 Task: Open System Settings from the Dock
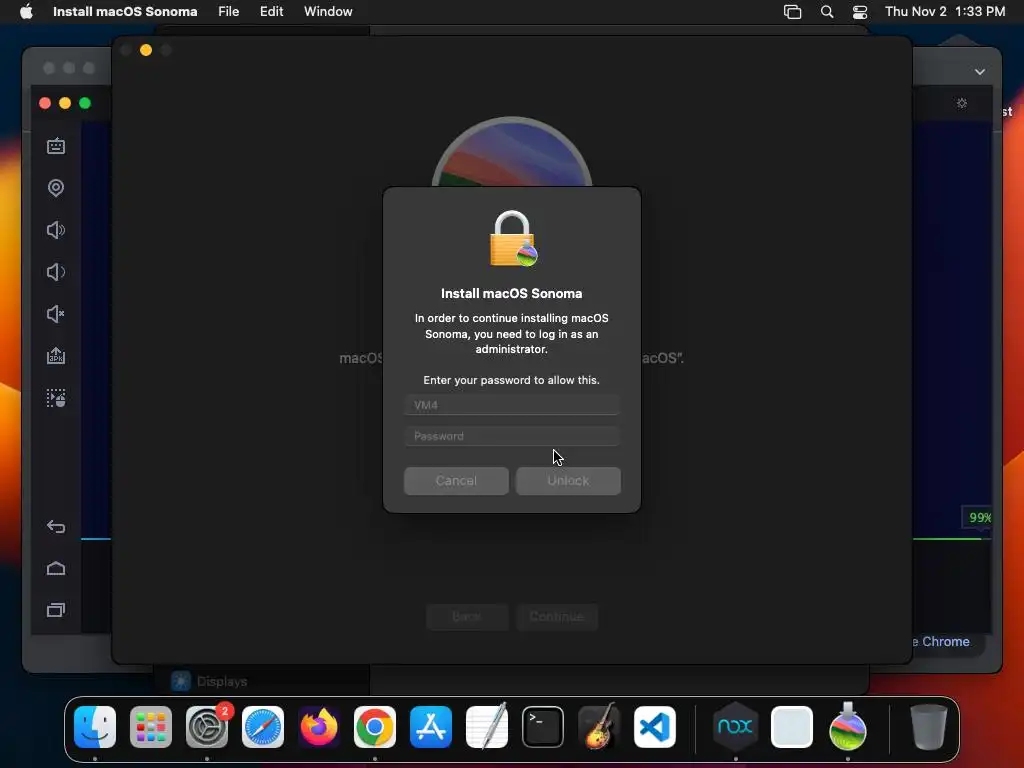point(207,727)
